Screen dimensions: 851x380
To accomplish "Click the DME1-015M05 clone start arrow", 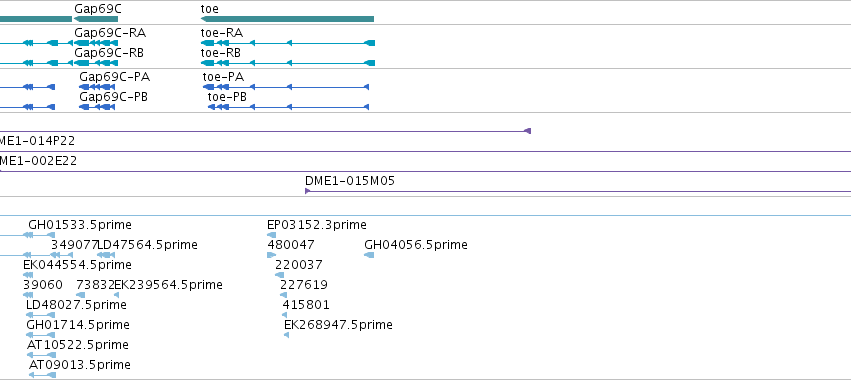I will [x=308, y=191].
